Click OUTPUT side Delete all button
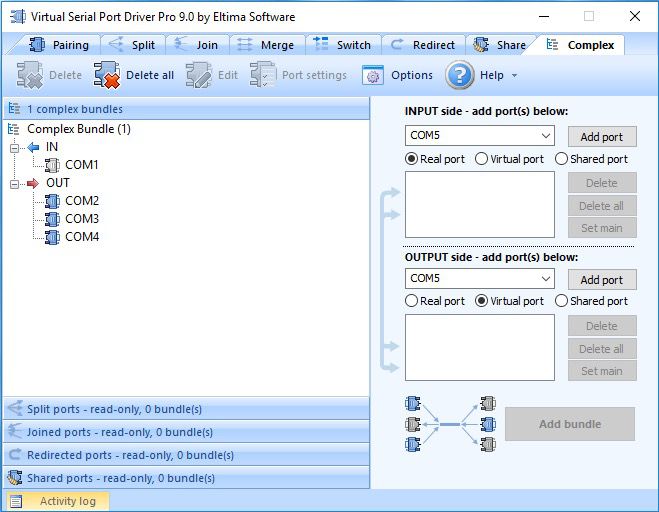Viewport: 659px width, 512px height. (602, 348)
